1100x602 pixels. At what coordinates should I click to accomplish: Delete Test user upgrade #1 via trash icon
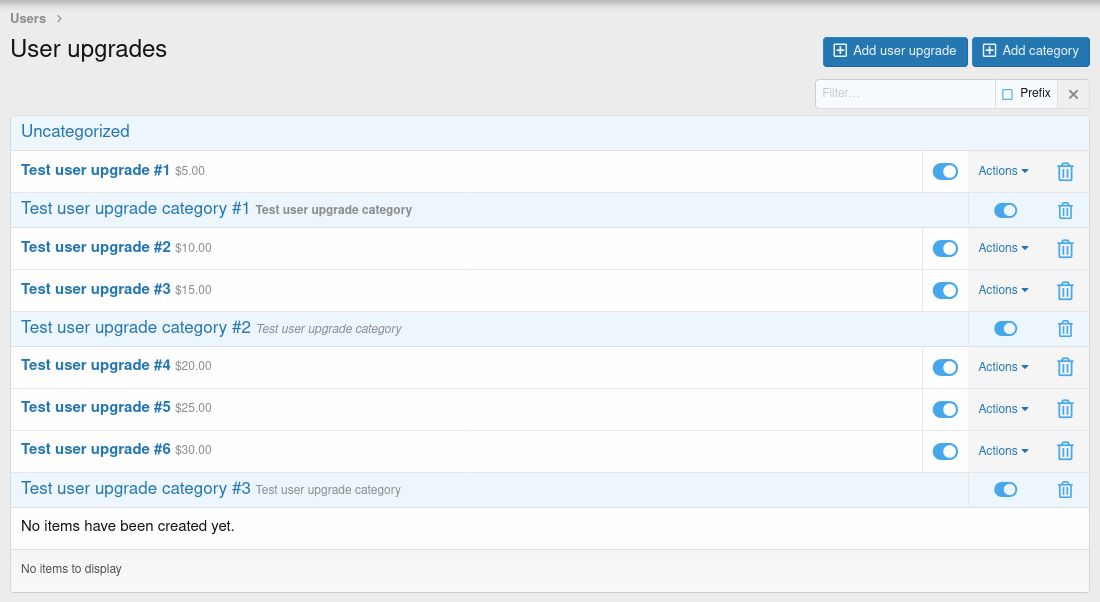1065,172
